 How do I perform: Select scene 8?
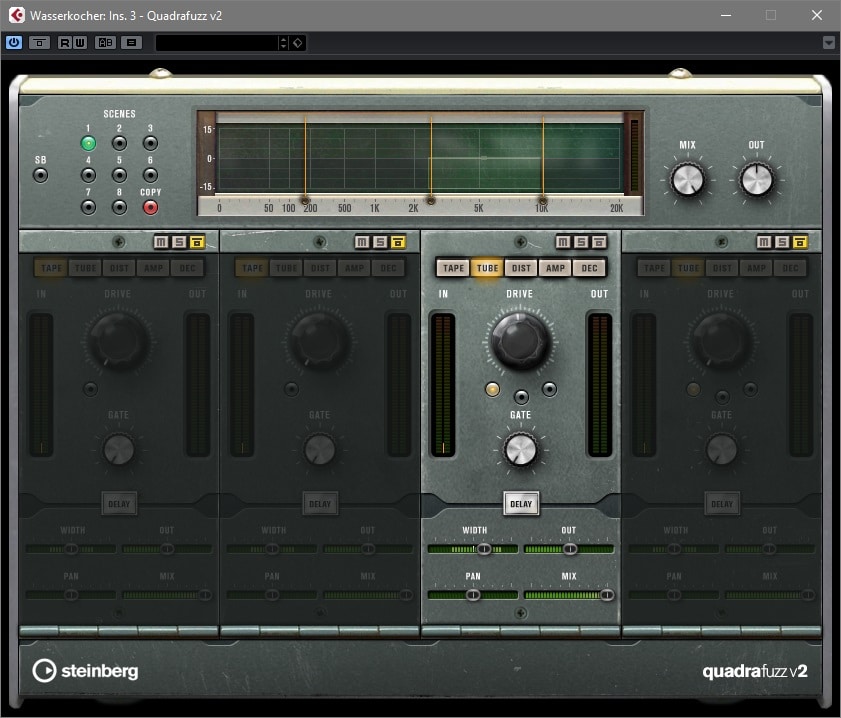click(x=119, y=207)
